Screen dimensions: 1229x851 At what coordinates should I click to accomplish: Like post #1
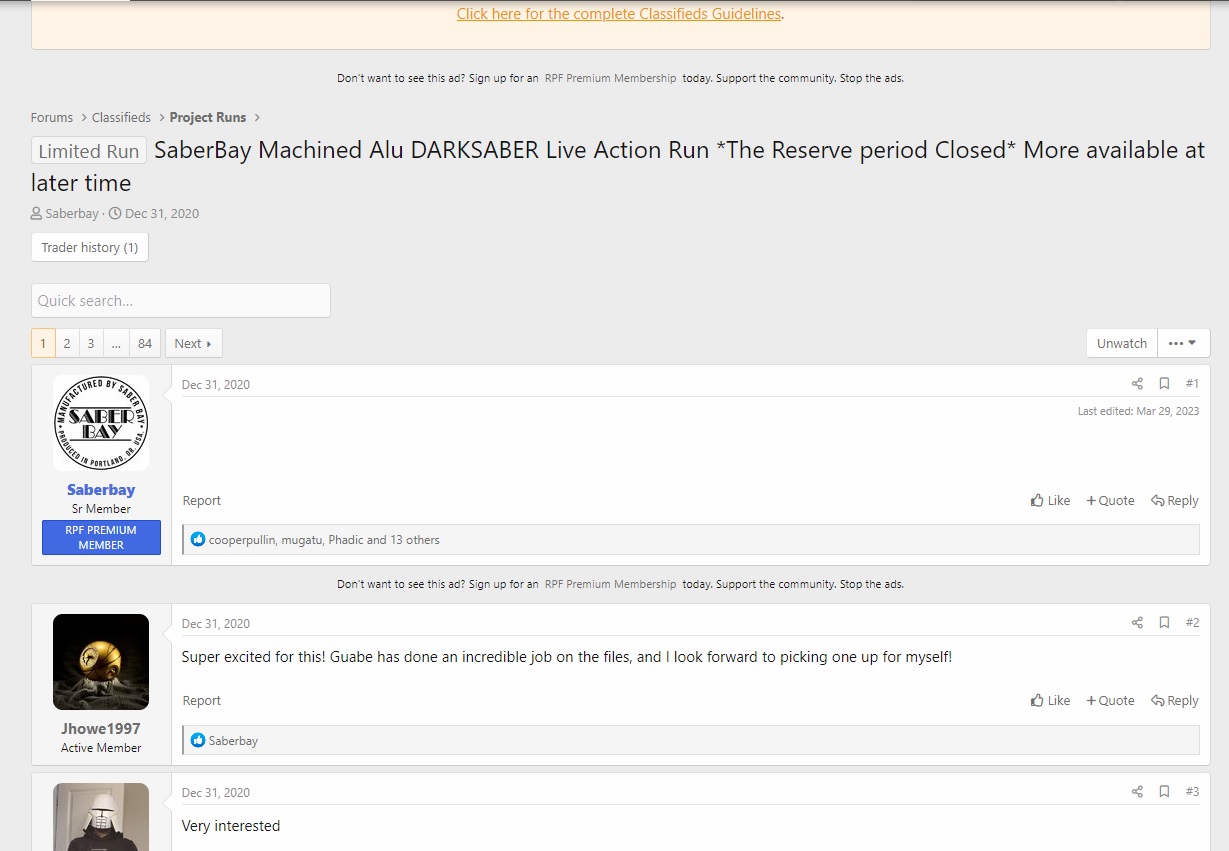point(1050,501)
